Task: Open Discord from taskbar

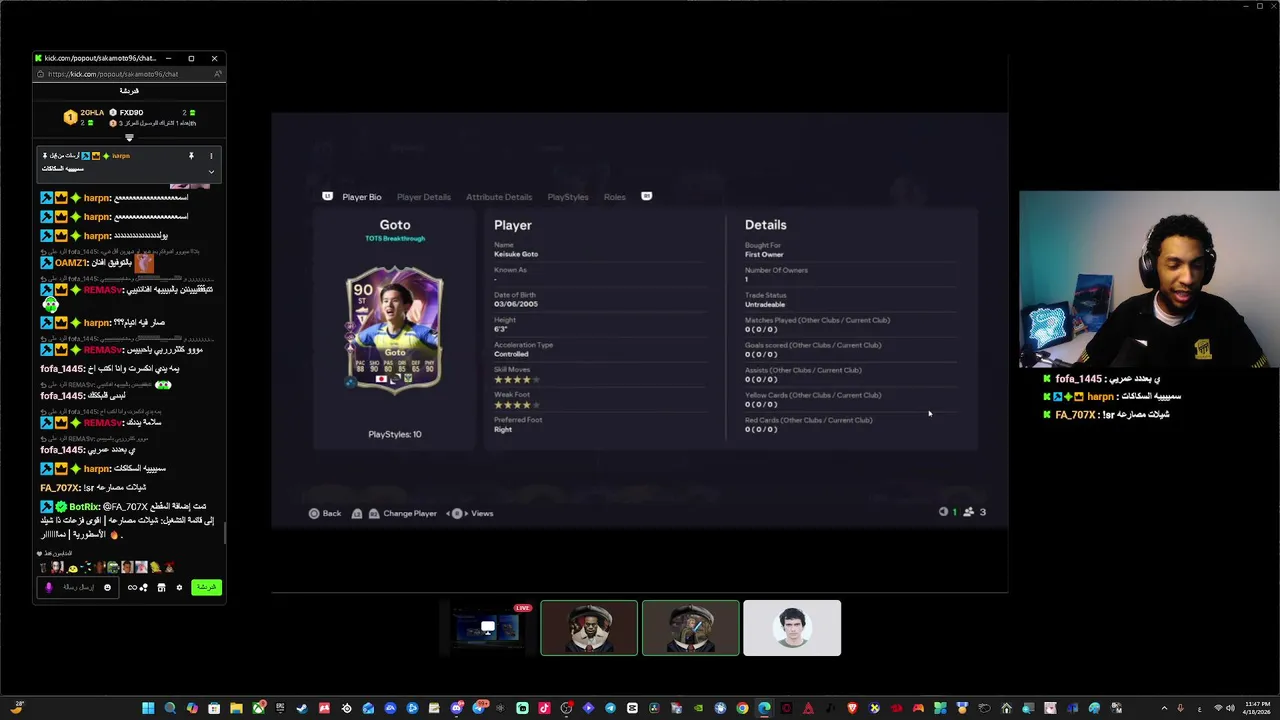Action: (x=456, y=708)
